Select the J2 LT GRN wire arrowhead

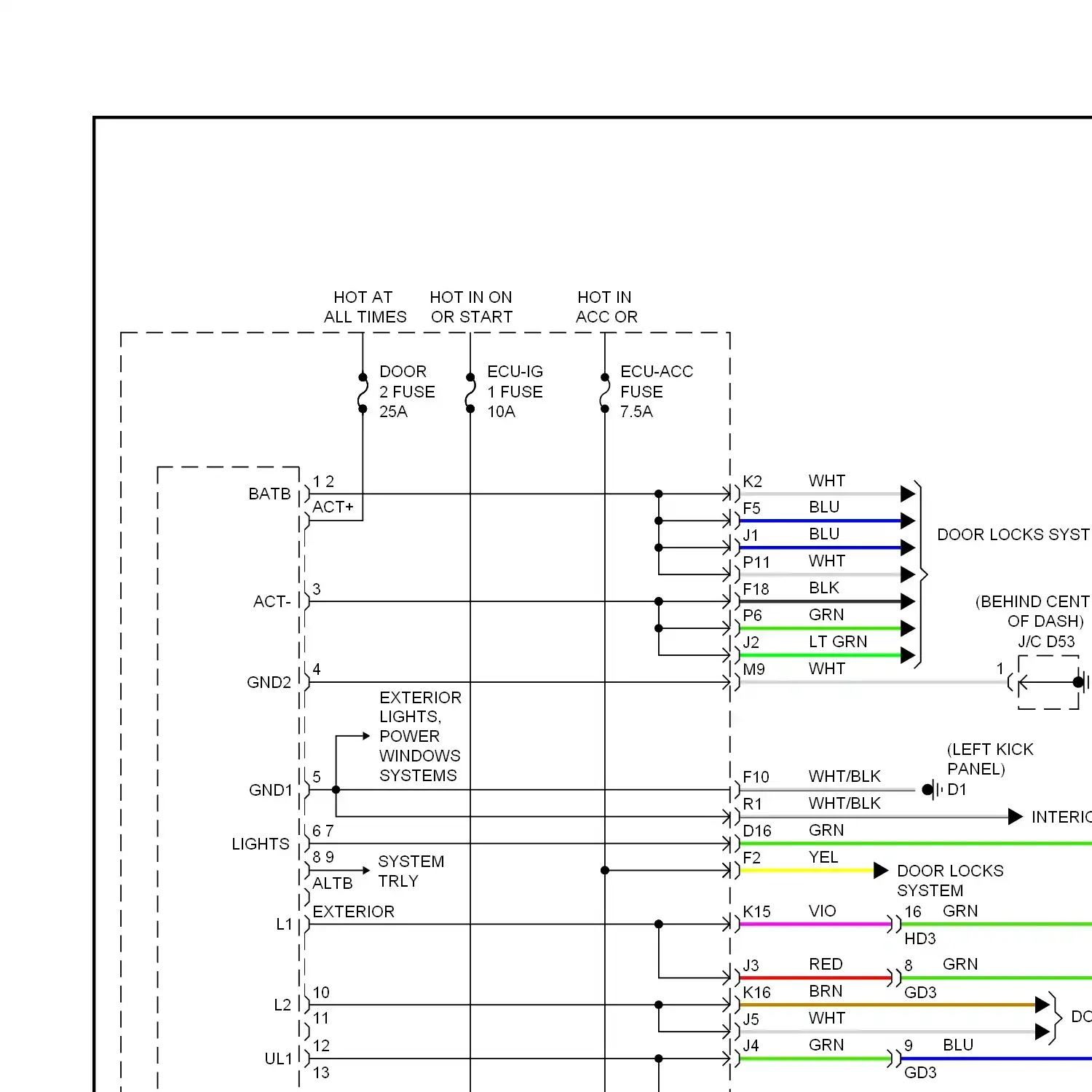point(908,656)
